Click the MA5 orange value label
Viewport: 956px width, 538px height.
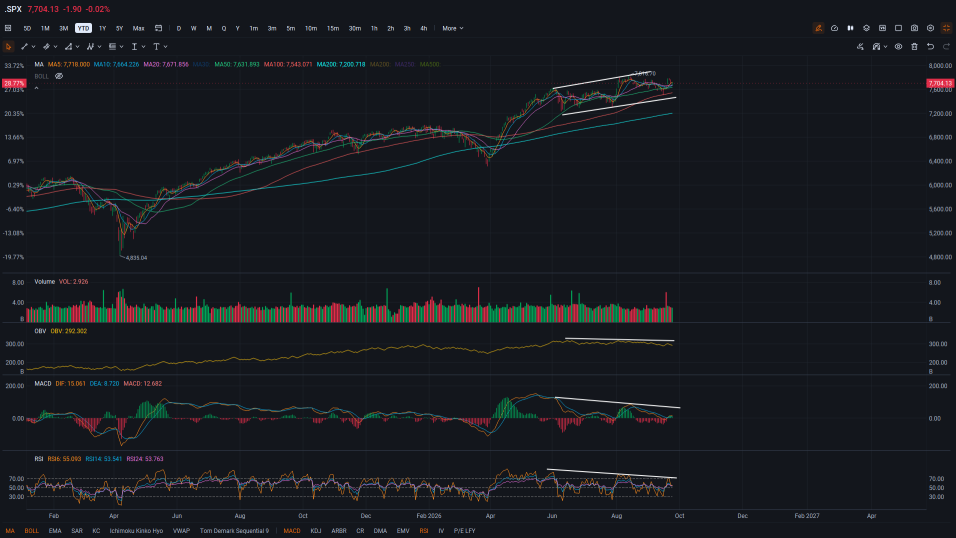(x=68, y=64)
